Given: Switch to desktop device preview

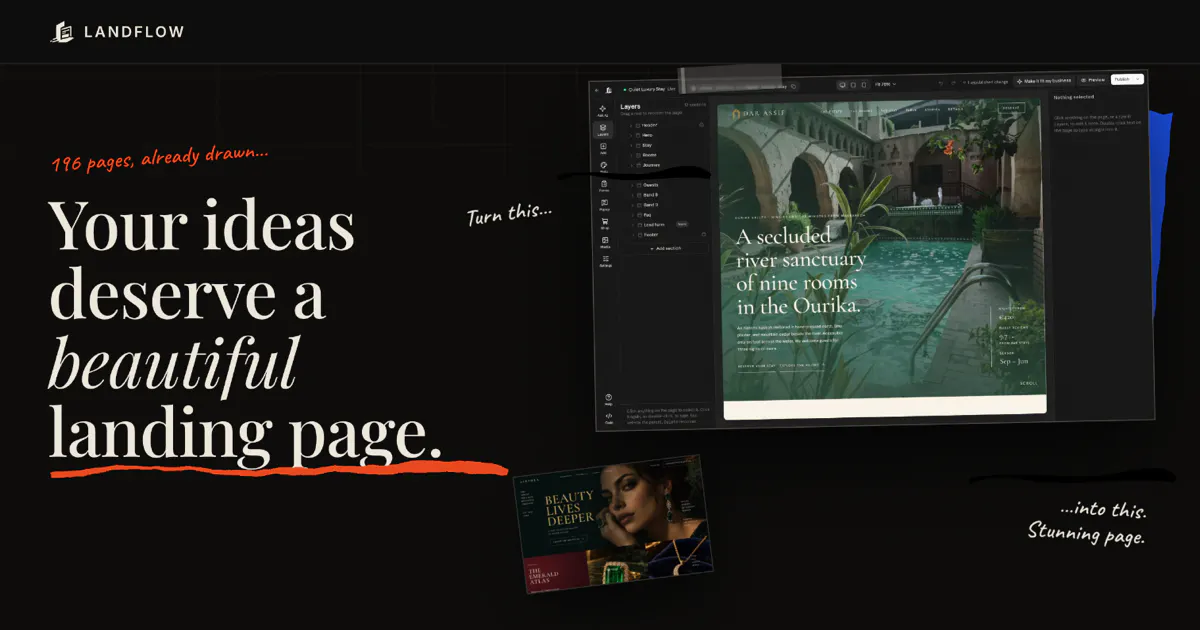Looking at the screenshot, I should [842, 84].
